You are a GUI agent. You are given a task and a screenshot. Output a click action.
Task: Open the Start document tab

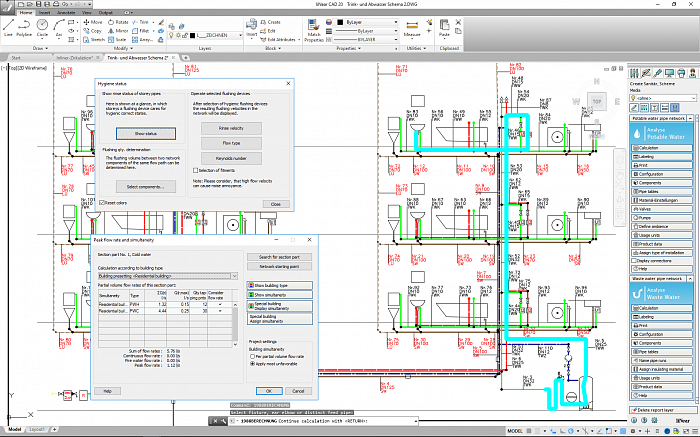[x=16, y=58]
